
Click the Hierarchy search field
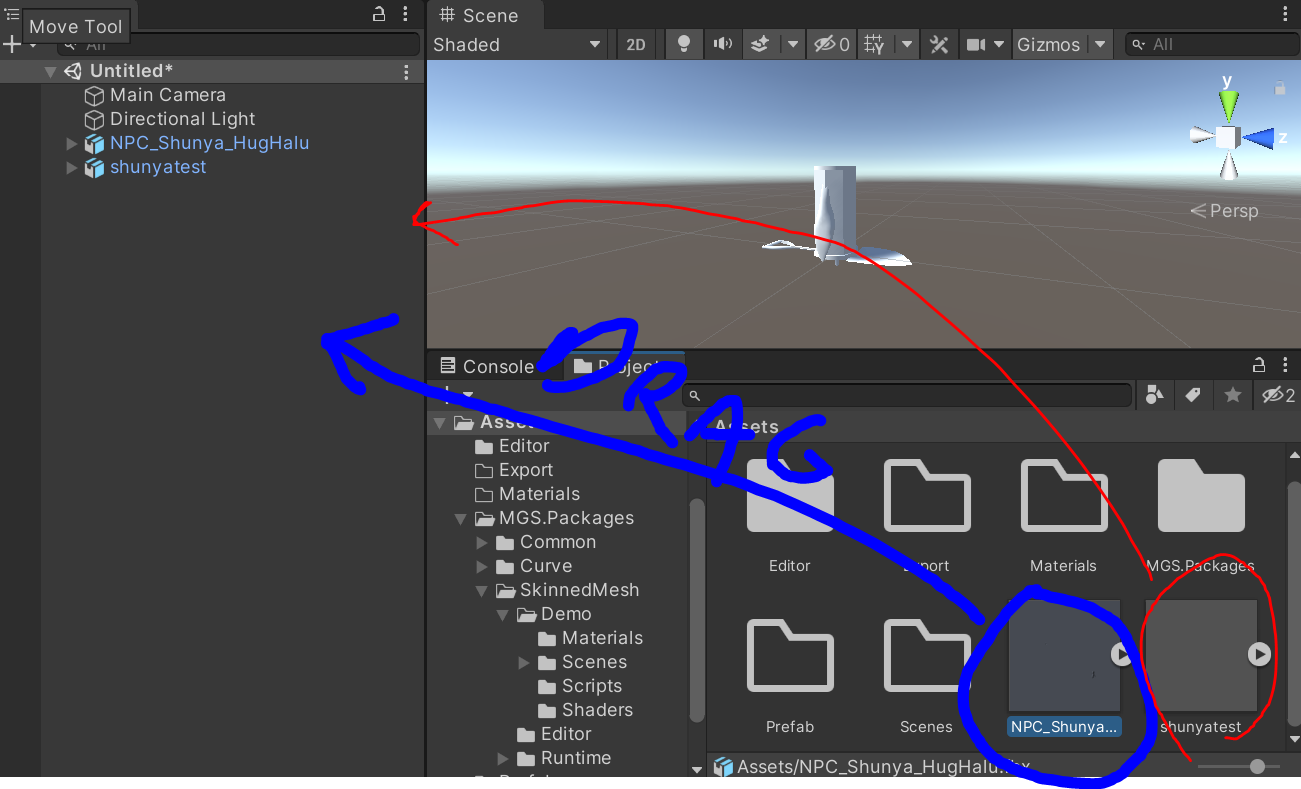click(x=238, y=44)
